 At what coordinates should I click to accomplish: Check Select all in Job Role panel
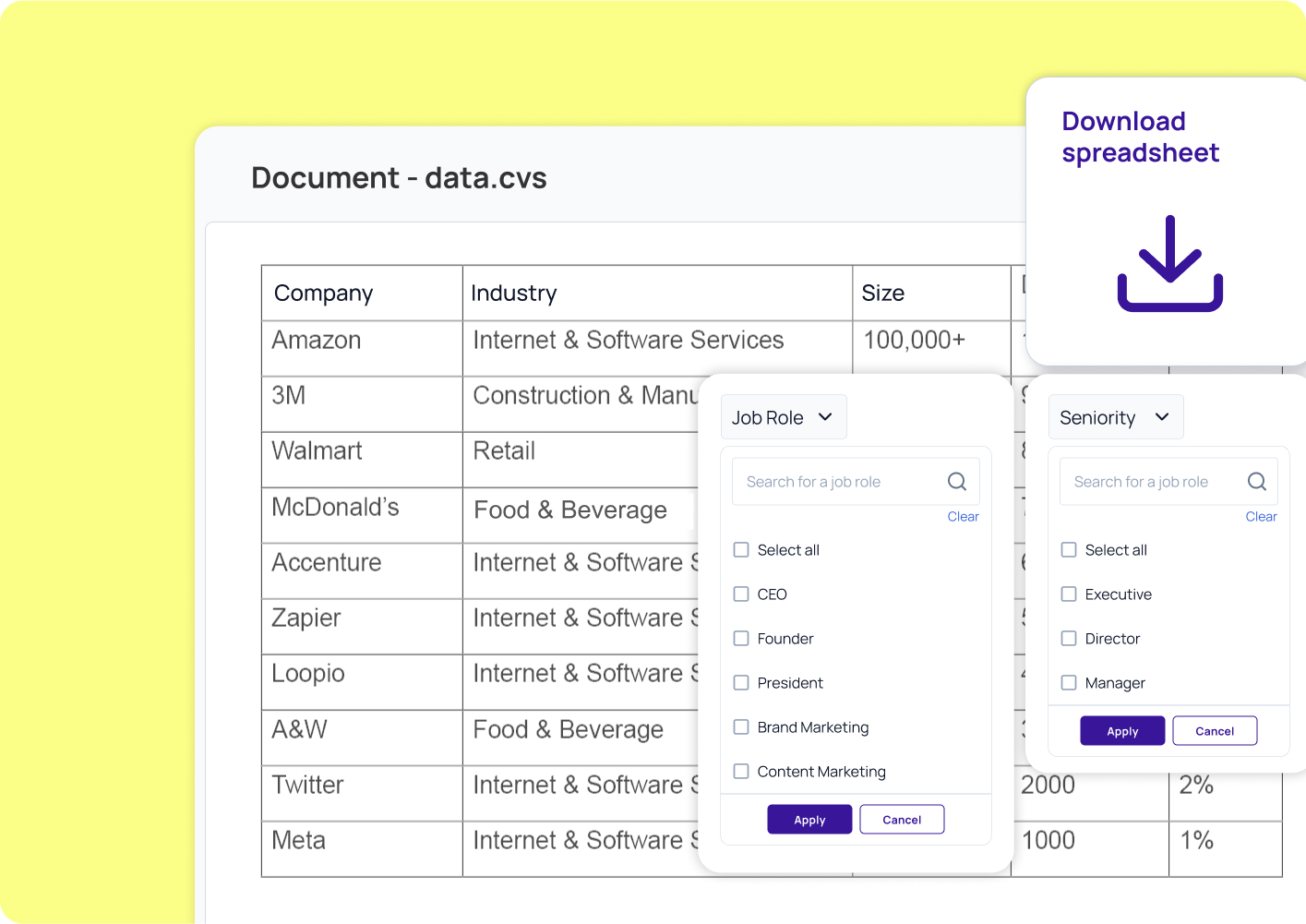[x=741, y=550]
